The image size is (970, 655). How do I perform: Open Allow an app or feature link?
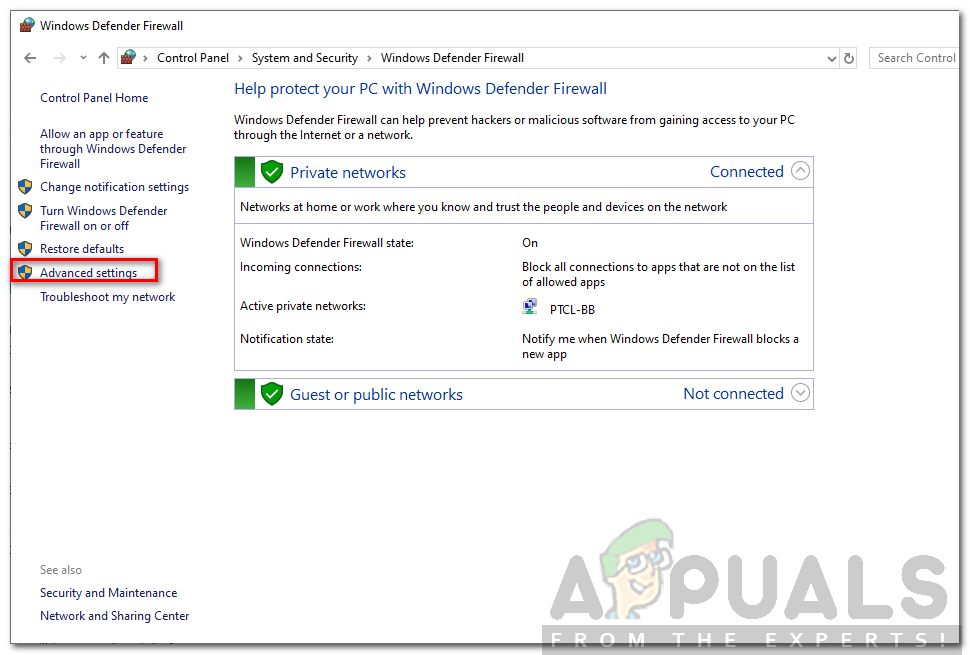coord(113,148)
